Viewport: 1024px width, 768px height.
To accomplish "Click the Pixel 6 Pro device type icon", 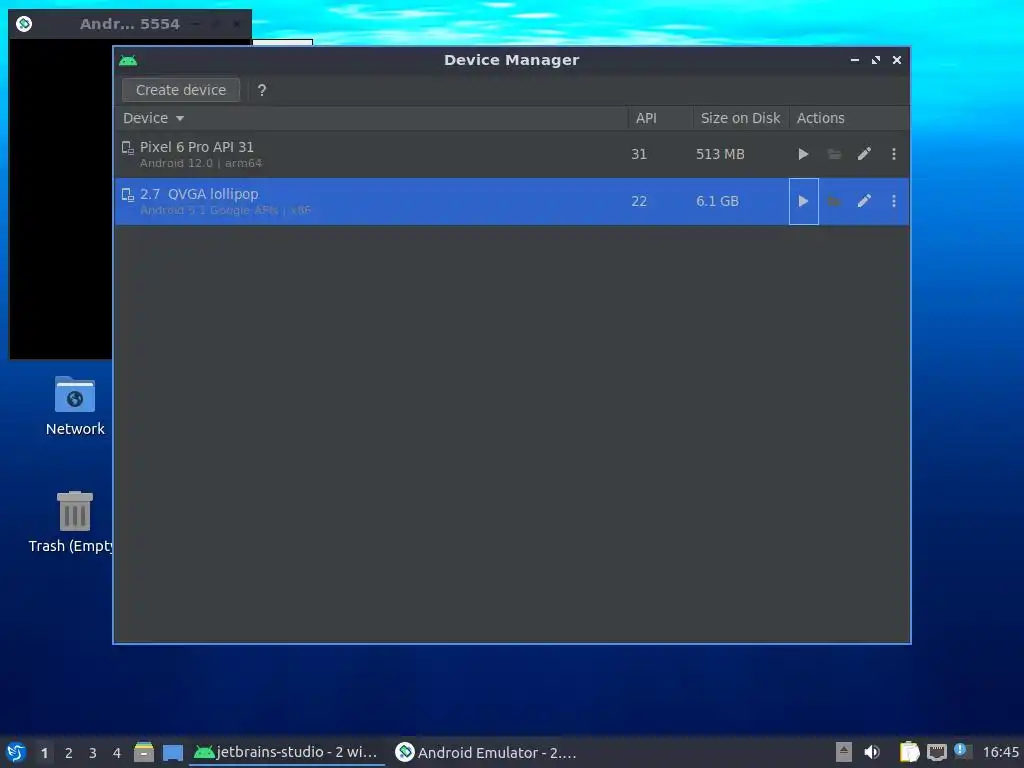I will pyautogui.click(x=128, y=148).
